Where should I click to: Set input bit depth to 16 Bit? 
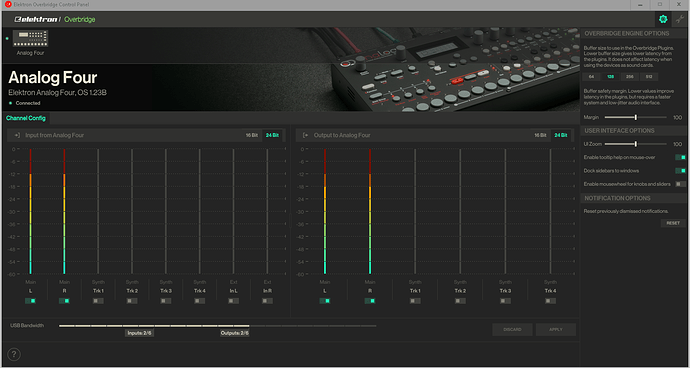pos(252,135)
